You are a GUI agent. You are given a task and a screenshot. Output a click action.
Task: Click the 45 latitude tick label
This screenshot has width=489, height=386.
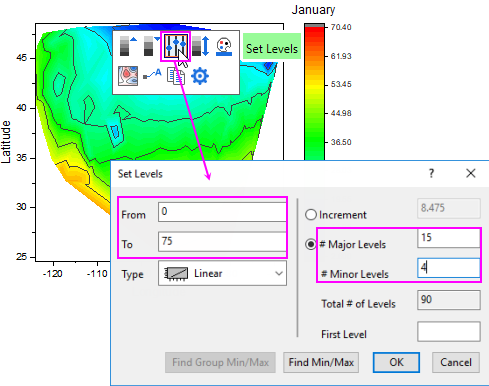[x=21, y=58]
